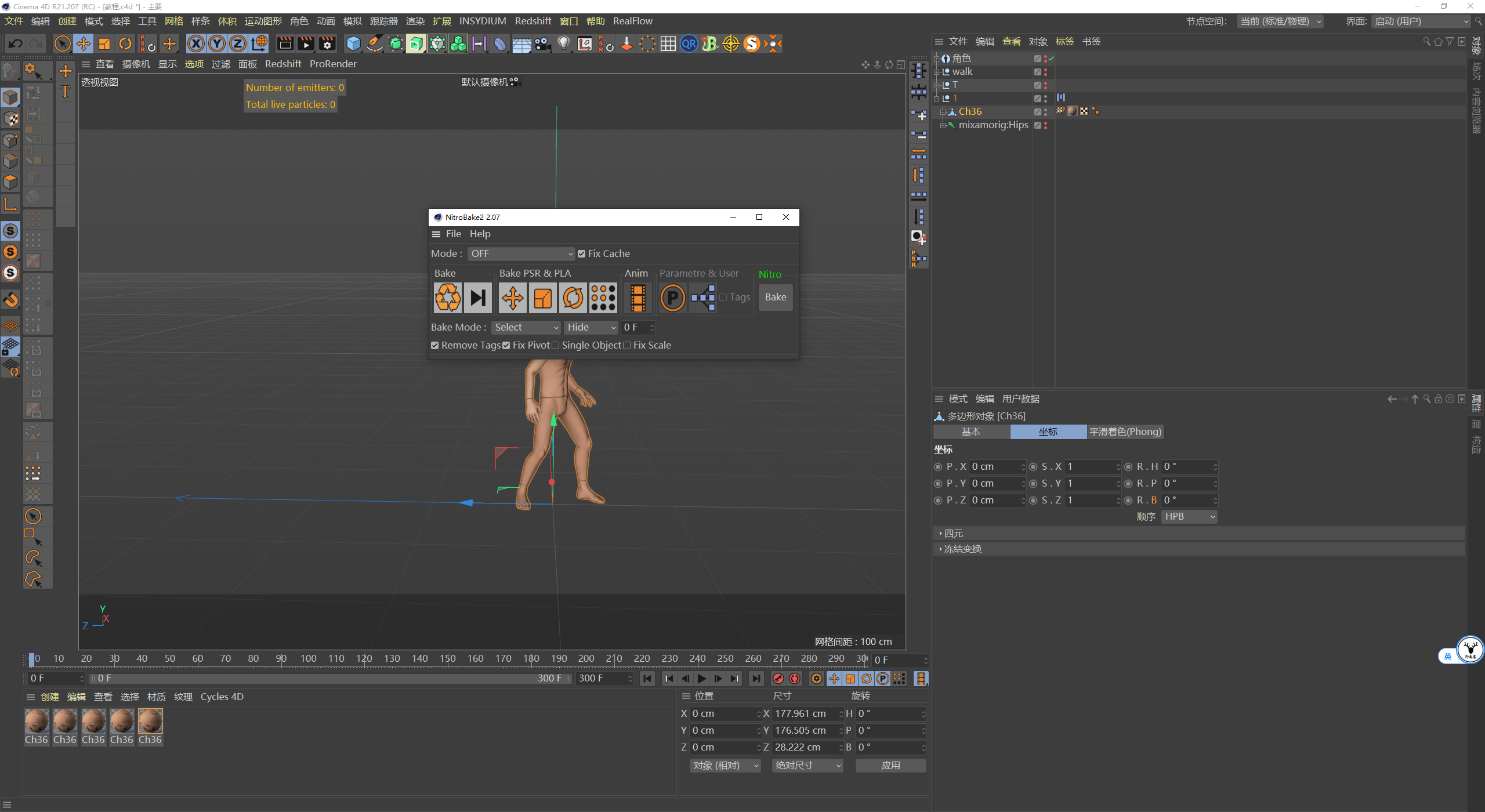Image resolution: width=1485 pixels, height=812 pixels.
Task: Click the Anim filmstrip icon in NitroBake
Action: pyautogui.click(x=638, y=298)
